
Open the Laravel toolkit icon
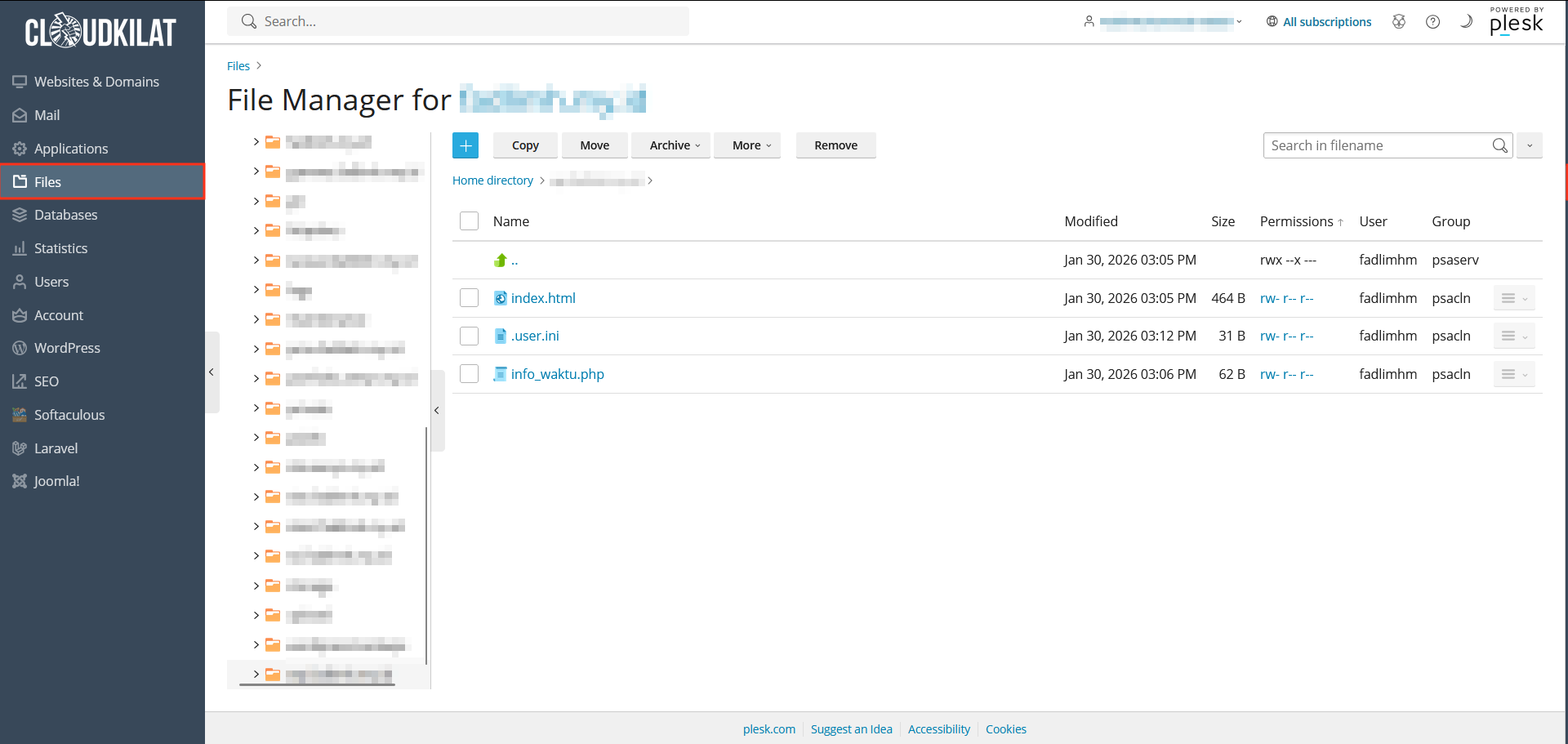pyautogui.click(x=19, y=448)
